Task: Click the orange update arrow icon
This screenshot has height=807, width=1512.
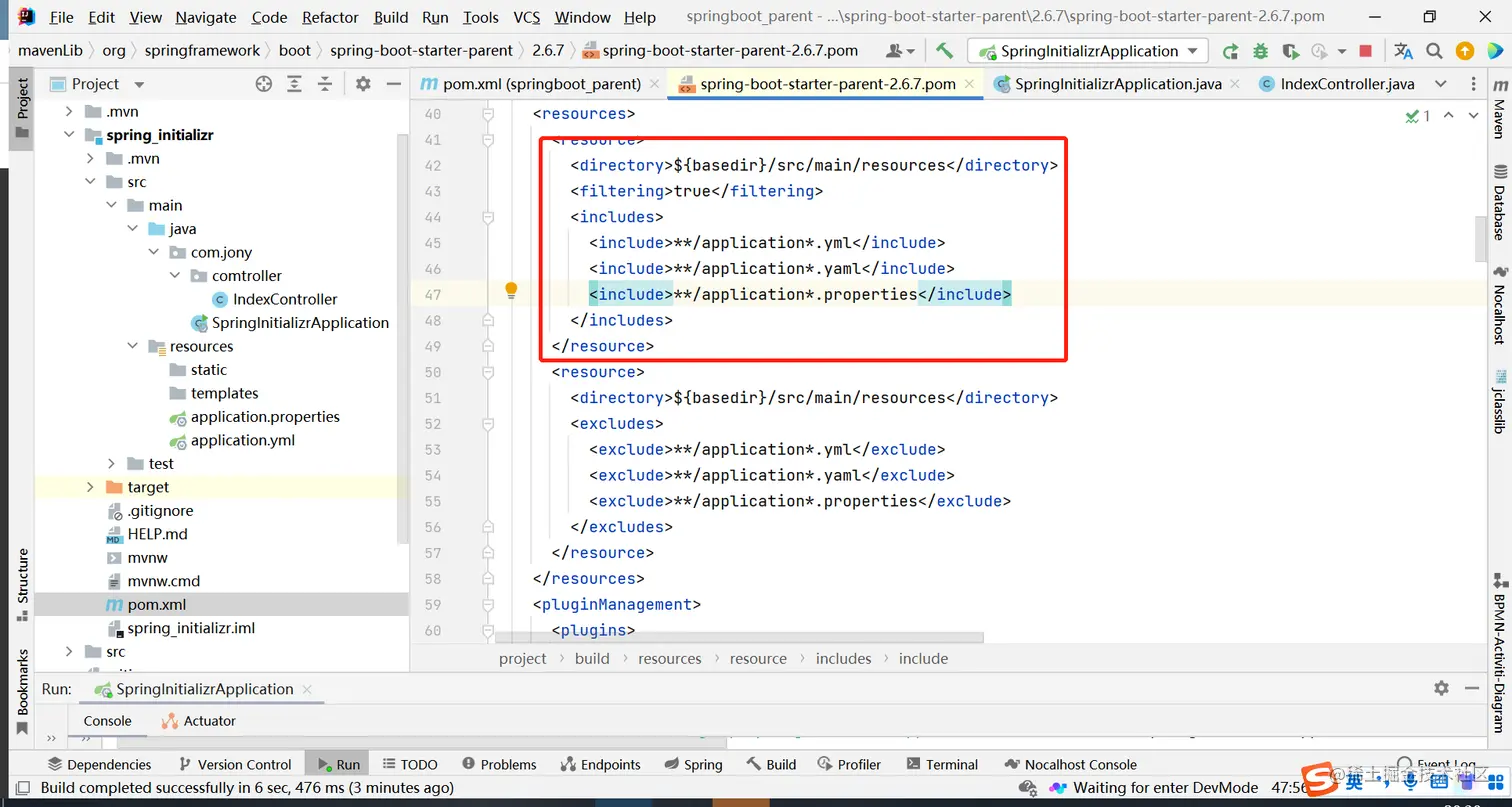Action: [x=1464, y=51]
